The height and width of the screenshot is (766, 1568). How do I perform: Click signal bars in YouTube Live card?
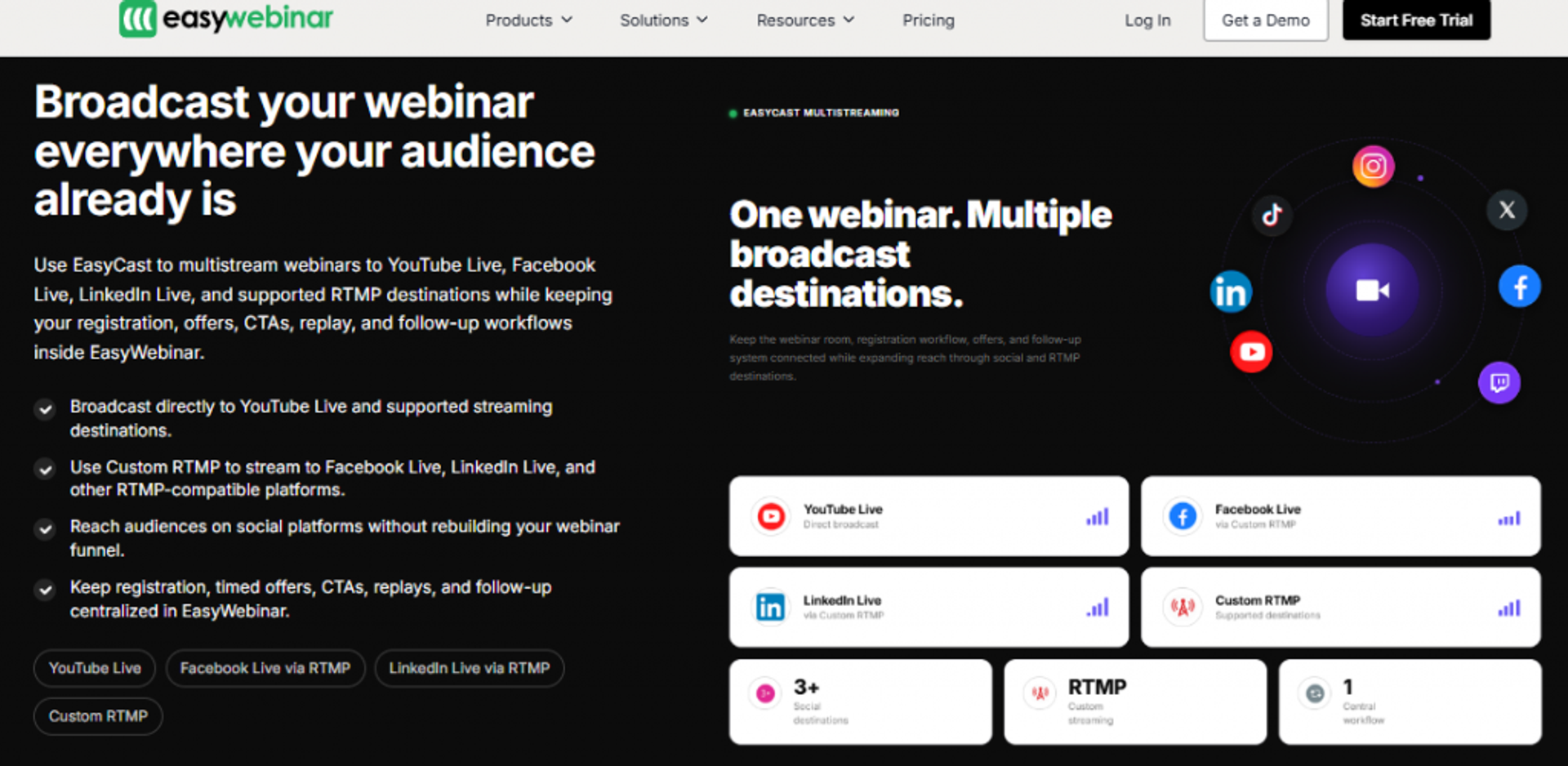pos(1098,517)
